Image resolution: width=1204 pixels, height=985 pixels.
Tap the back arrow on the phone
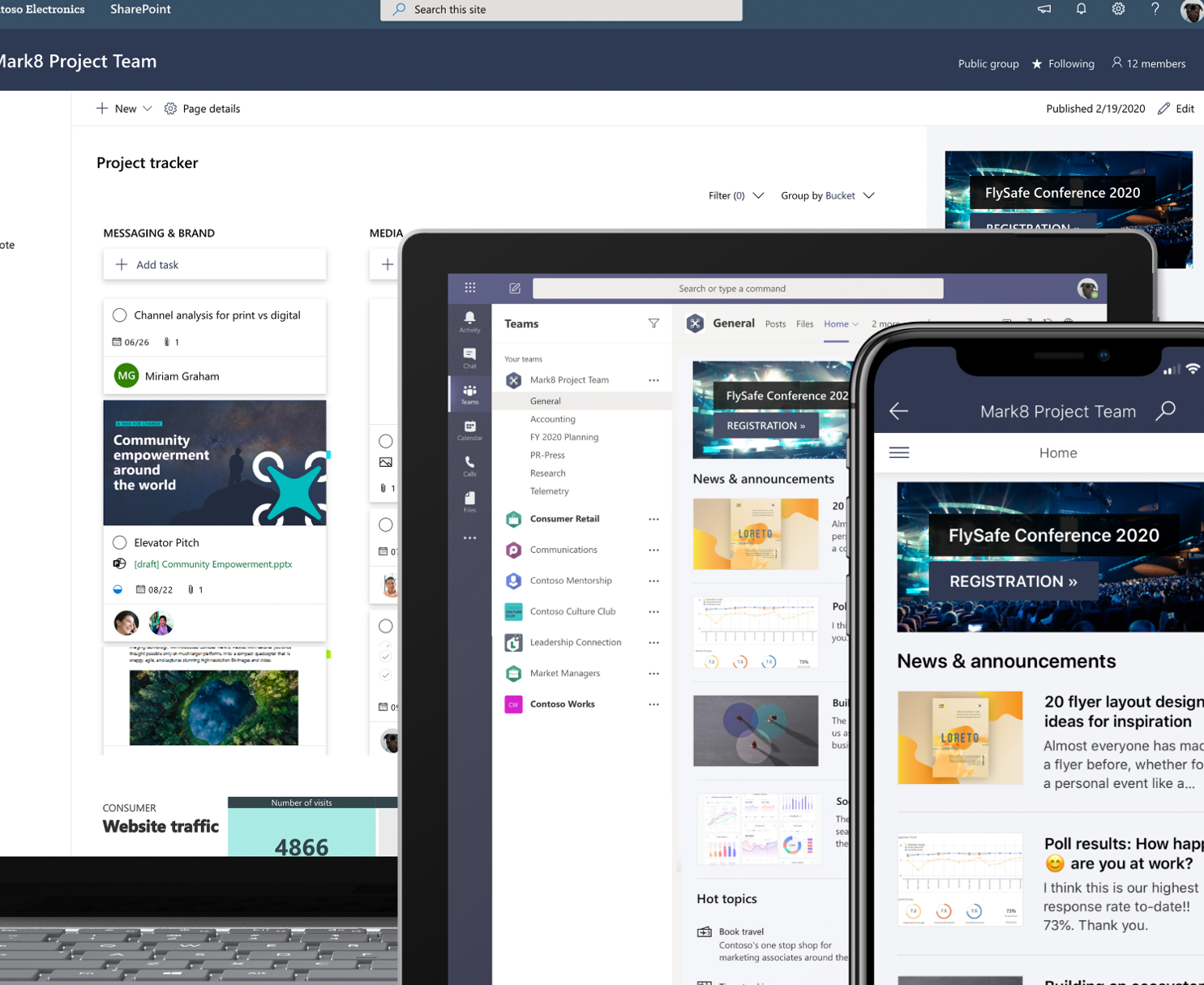tap(898, 411)
